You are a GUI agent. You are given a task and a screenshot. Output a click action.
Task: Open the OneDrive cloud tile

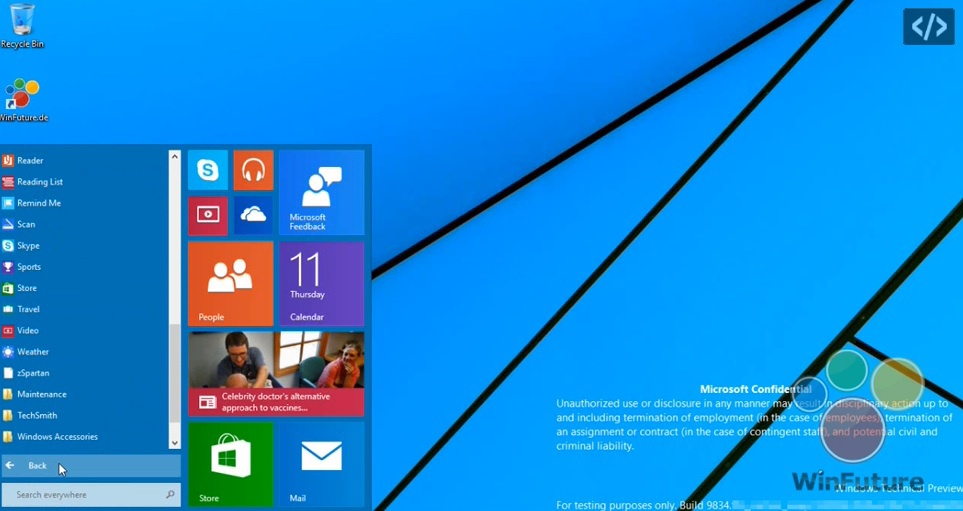pyautogui.click(x=253, y=216)
